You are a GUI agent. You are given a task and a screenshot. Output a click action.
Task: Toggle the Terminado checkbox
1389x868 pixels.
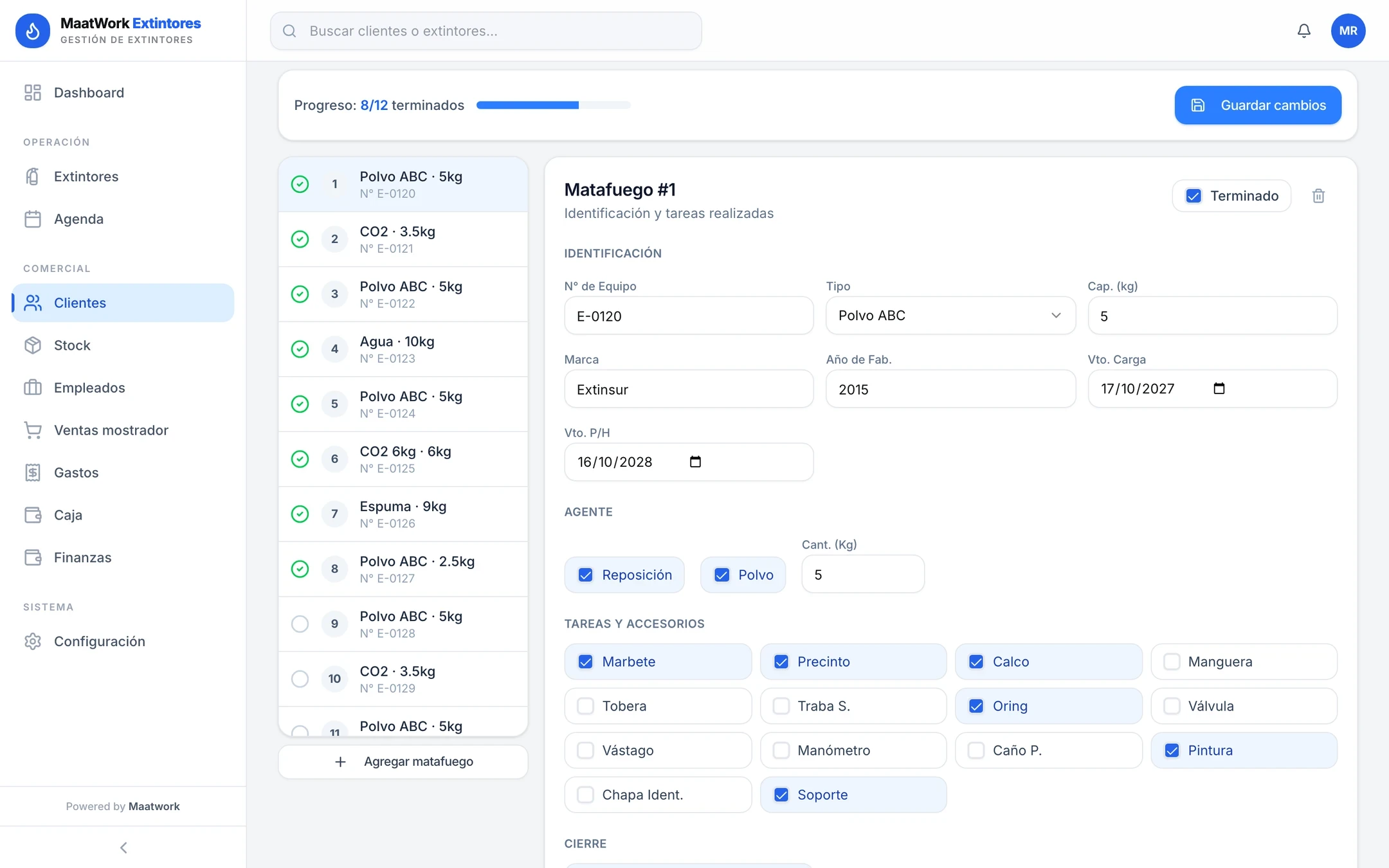(1194, 196)
